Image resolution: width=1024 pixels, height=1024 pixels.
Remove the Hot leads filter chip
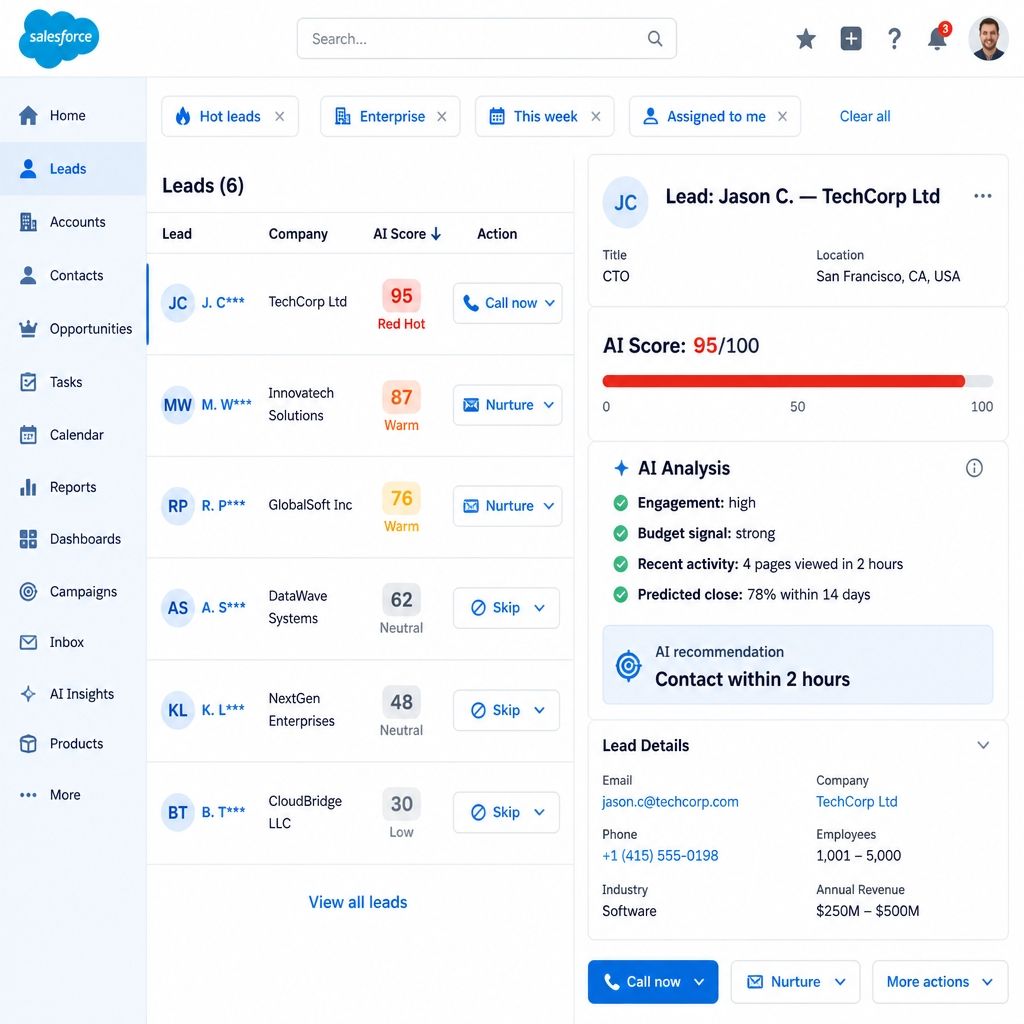pos(280,116)
